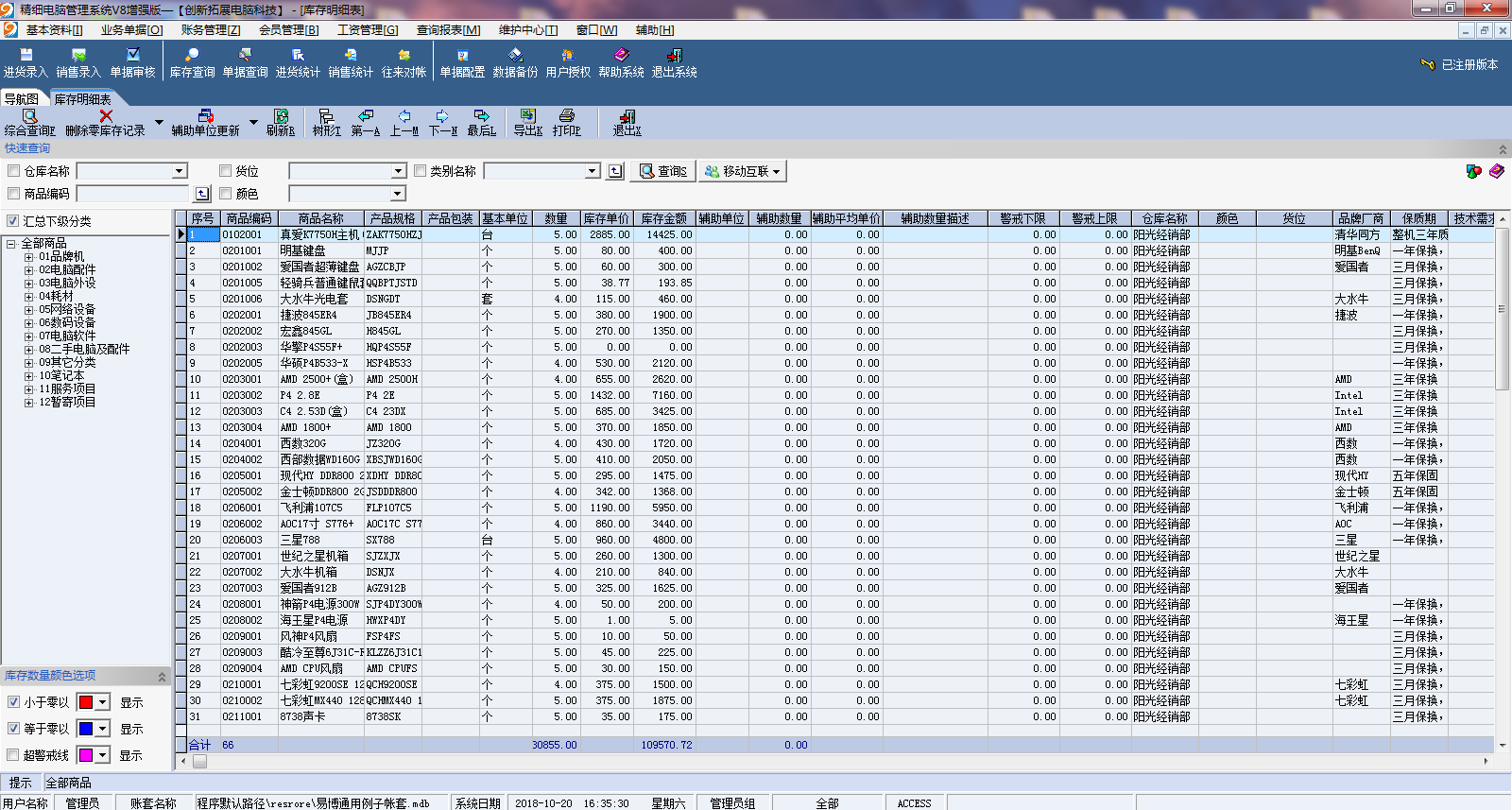Click 查询 search button
Screen dimensions: 1512x810
point(662,171)
